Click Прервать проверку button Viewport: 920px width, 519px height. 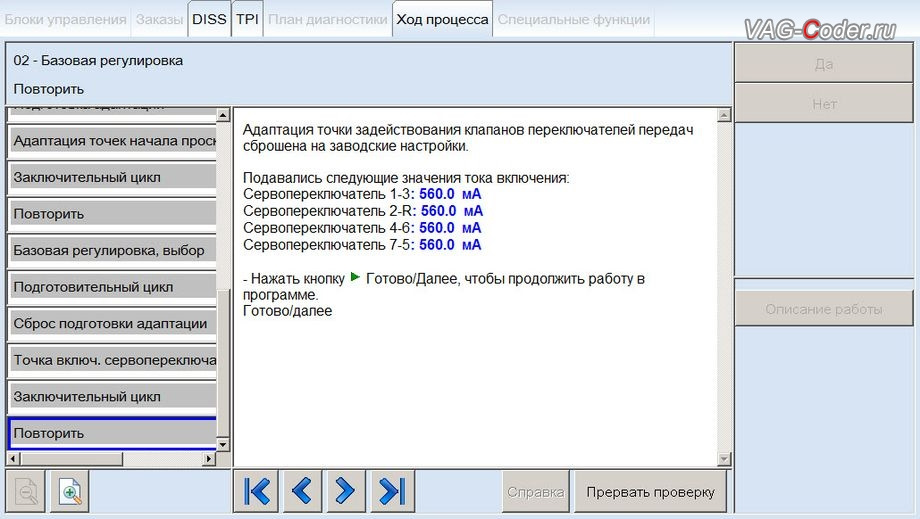pyautogui.click(x=651, y=491)
